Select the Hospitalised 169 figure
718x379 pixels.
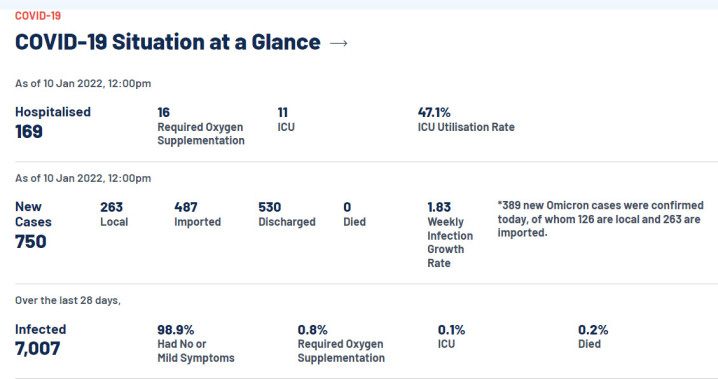click(x=53, y=123)
